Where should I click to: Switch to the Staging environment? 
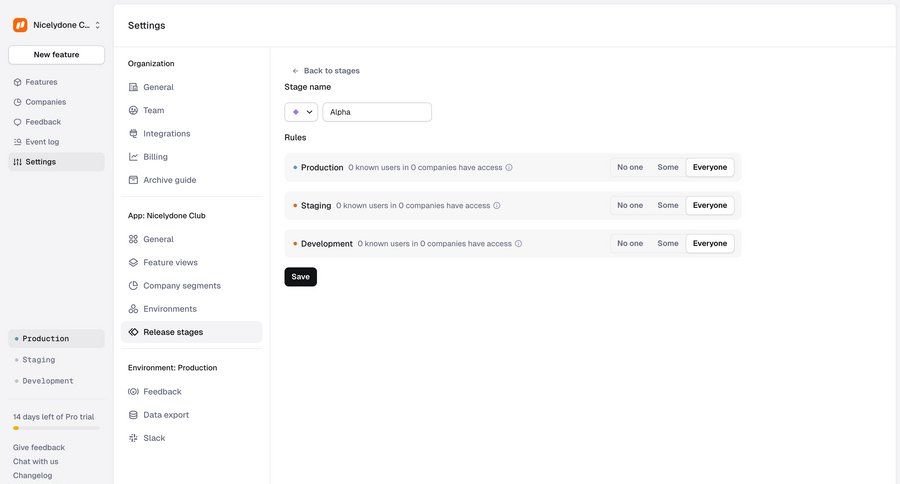point(56,360)
